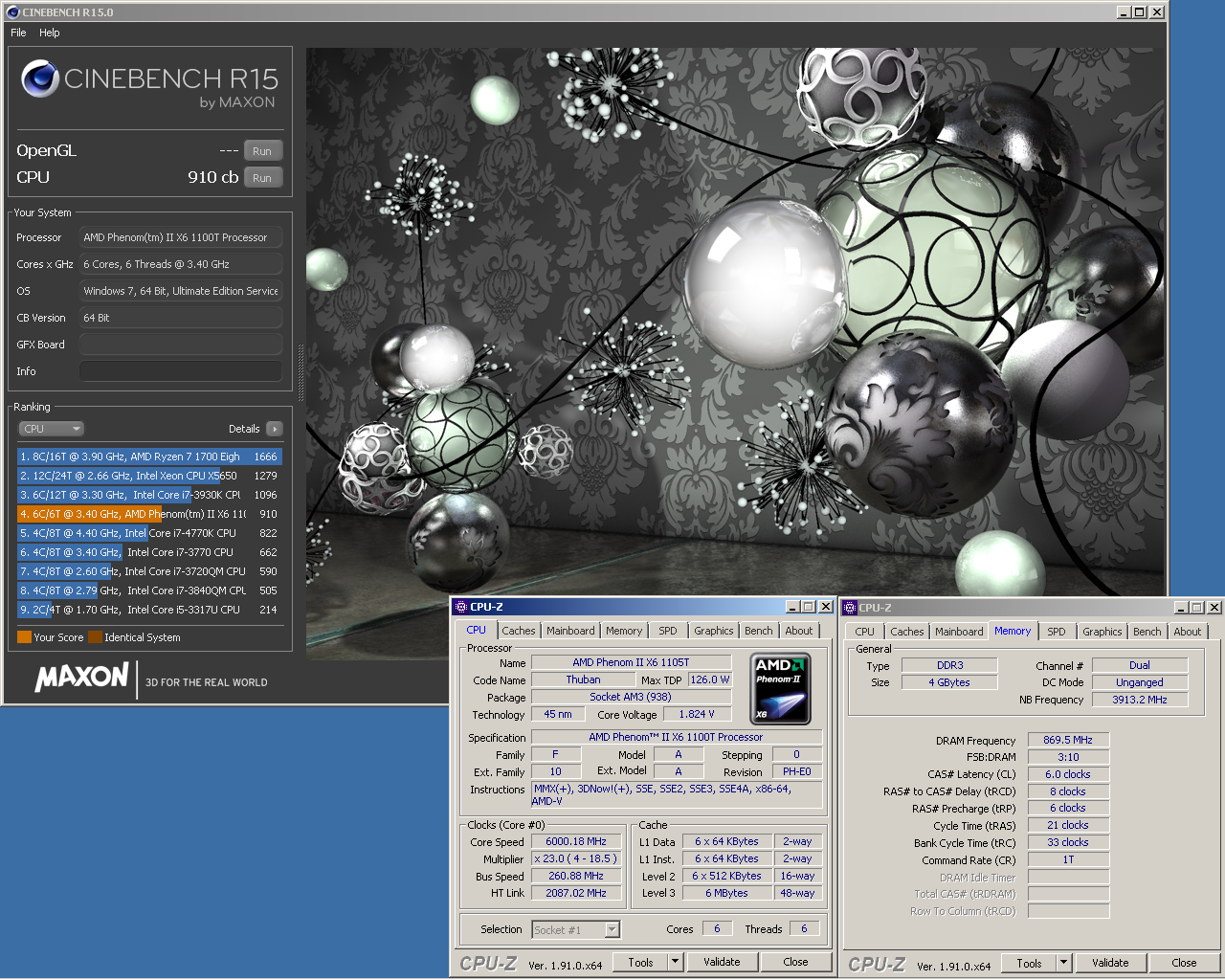Screen dimensions: 1225x980
Task: Open About tab in right CPU-Z window
Action: point(1188,632)
